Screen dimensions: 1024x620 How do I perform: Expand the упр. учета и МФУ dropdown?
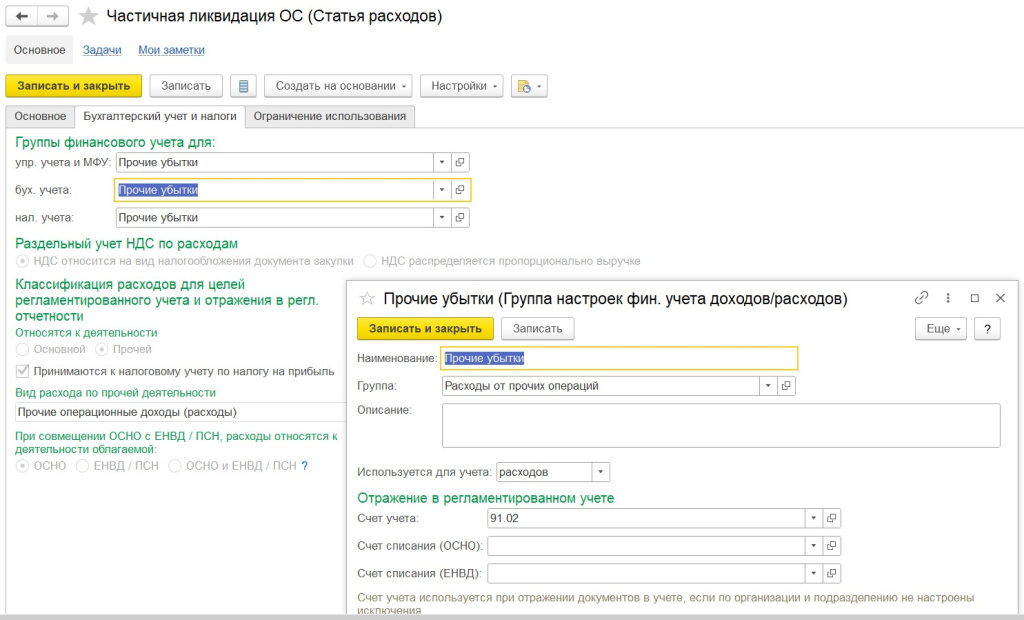pos(441,162)
